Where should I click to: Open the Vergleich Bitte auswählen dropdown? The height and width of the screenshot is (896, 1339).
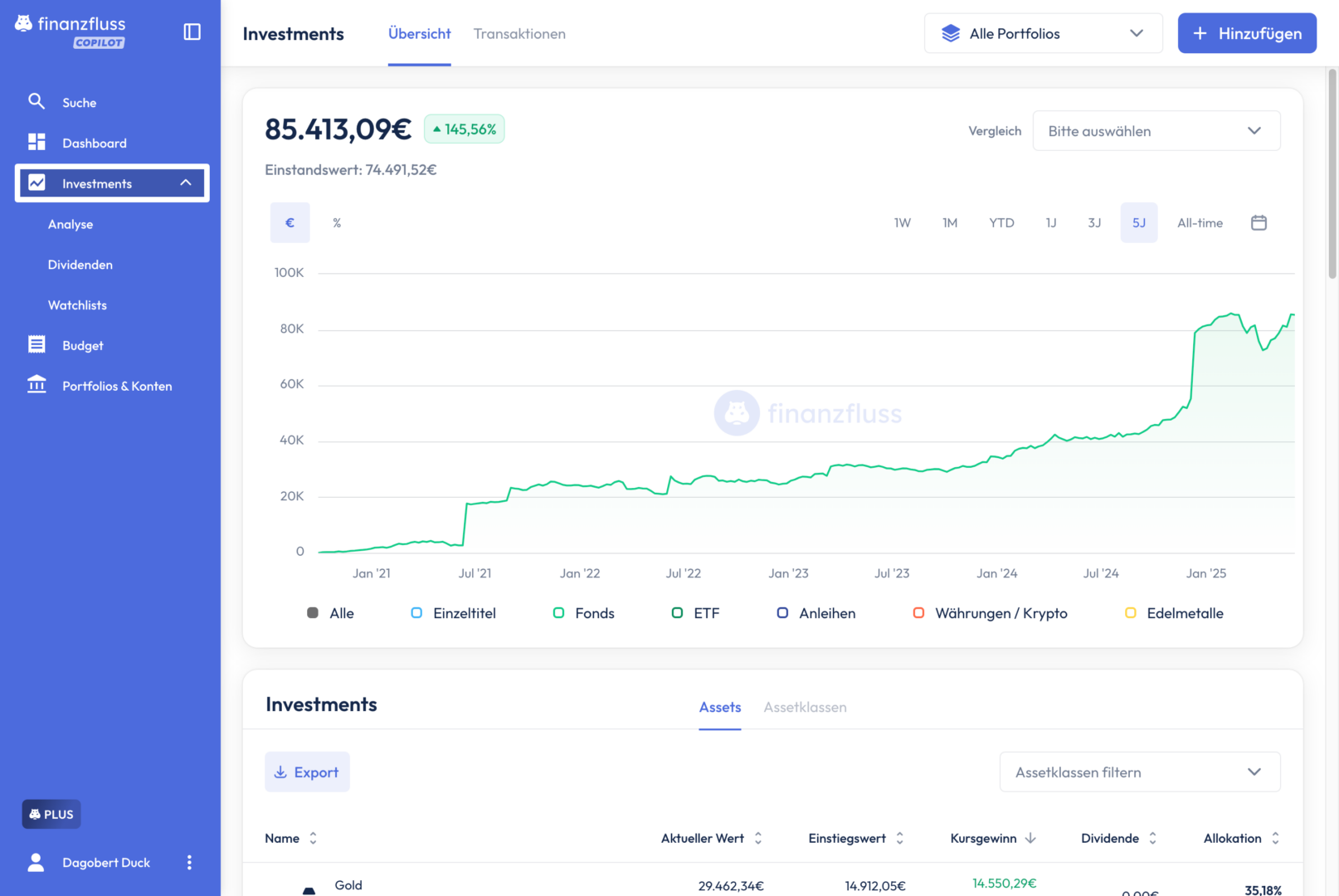click(1156, 131)
